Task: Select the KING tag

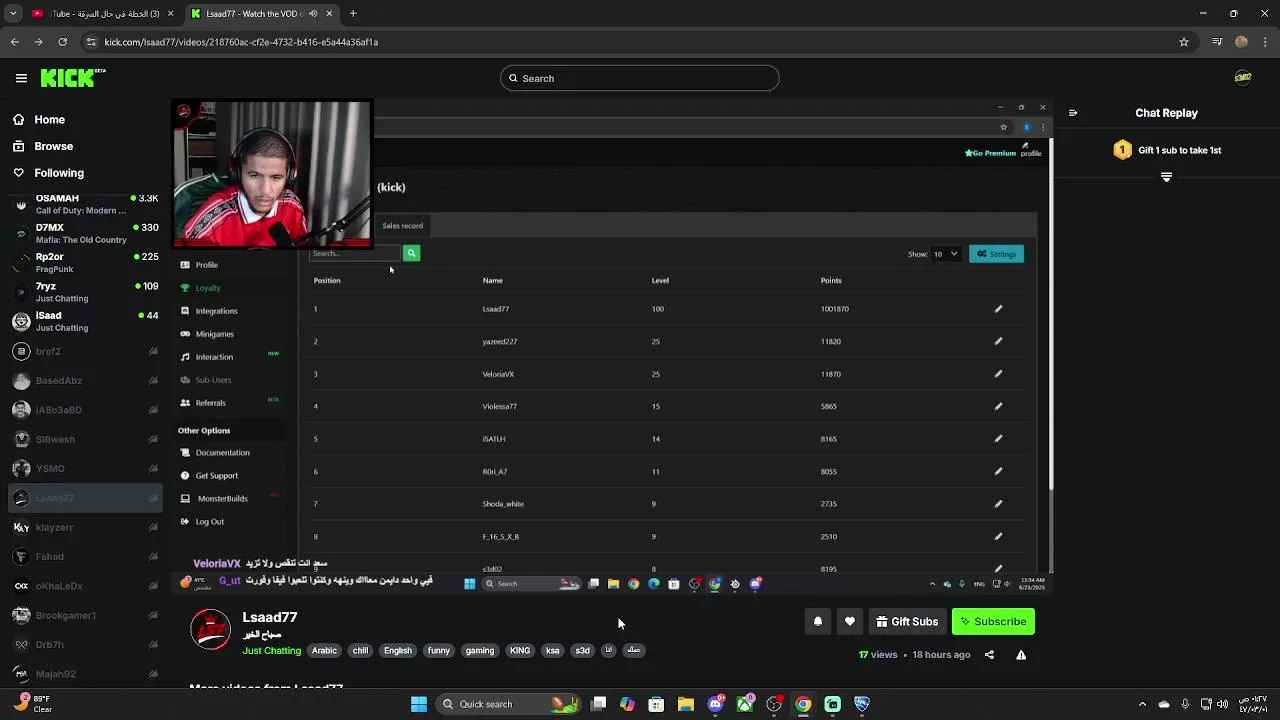Action: click(x=520, y=651)
